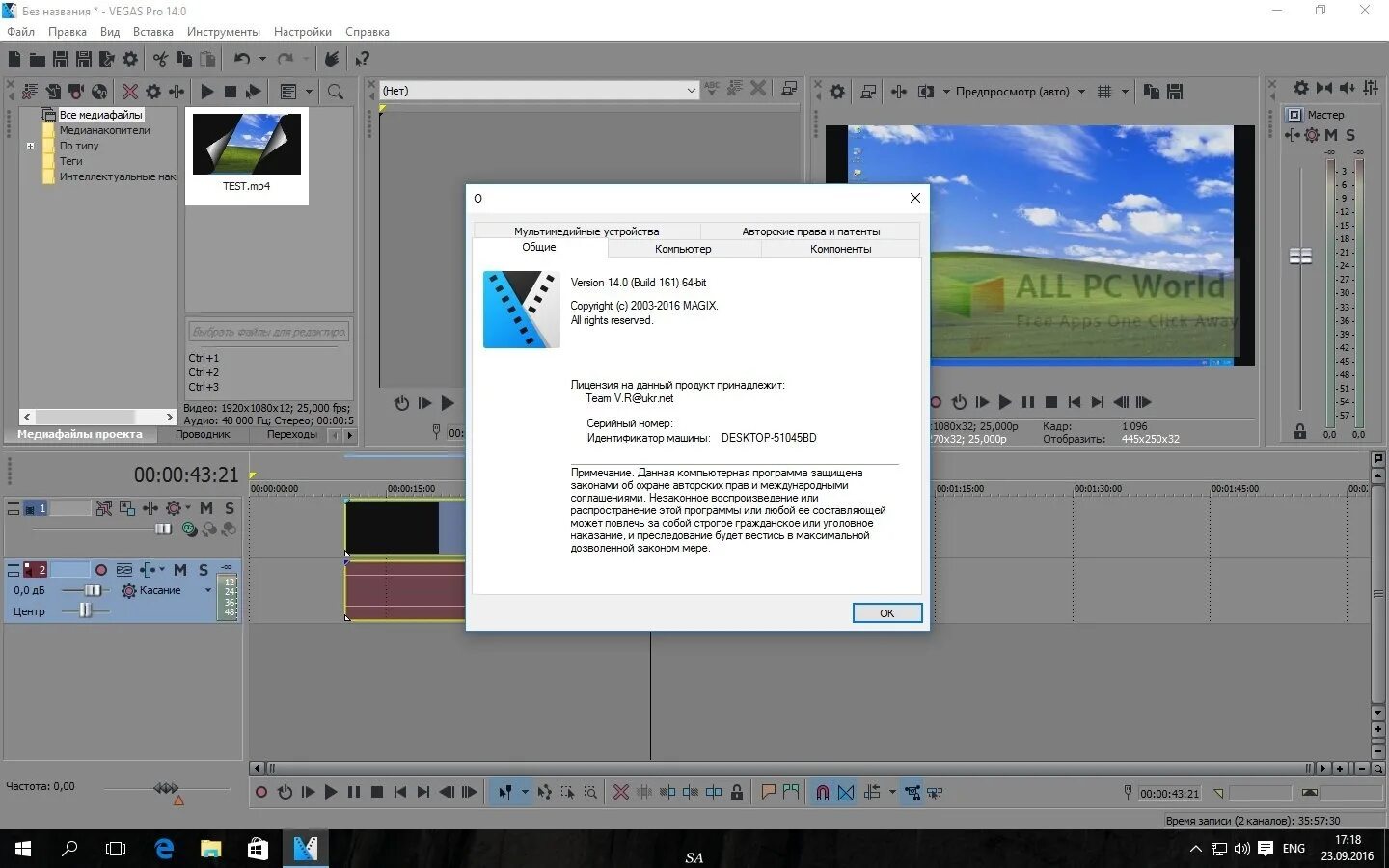Viewport: 1389px width, 868px height.
Task: Click the timeline delete red X icon
Action: [x=621, y=793]
